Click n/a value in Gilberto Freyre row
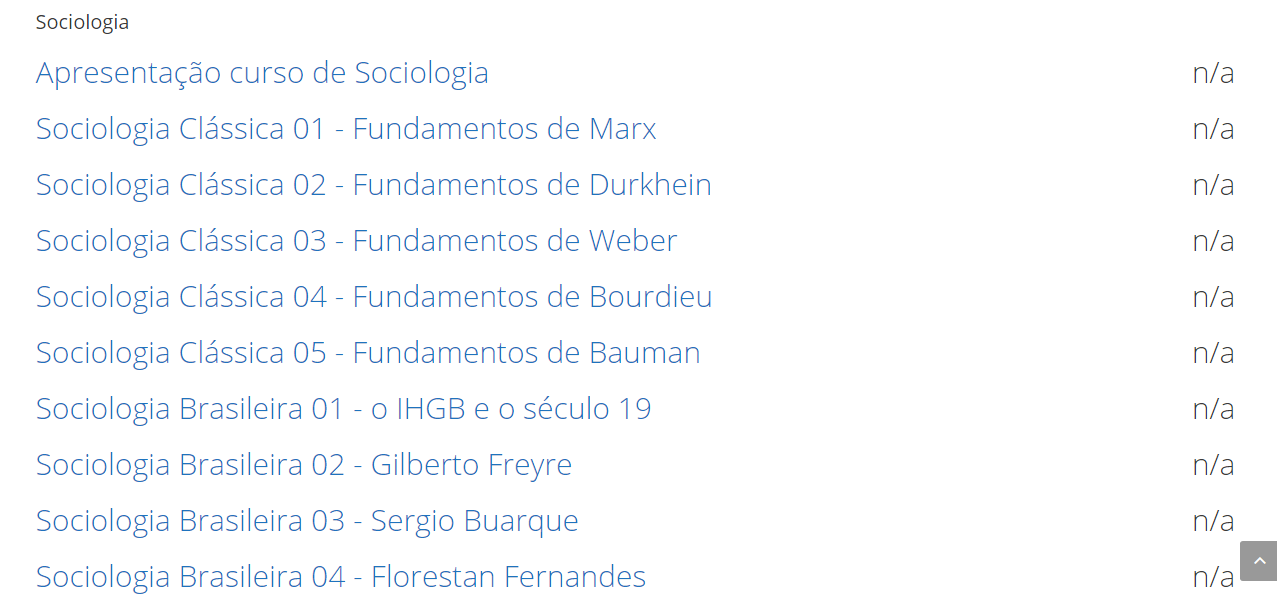1277x603 pixels. pos(1213,465)
